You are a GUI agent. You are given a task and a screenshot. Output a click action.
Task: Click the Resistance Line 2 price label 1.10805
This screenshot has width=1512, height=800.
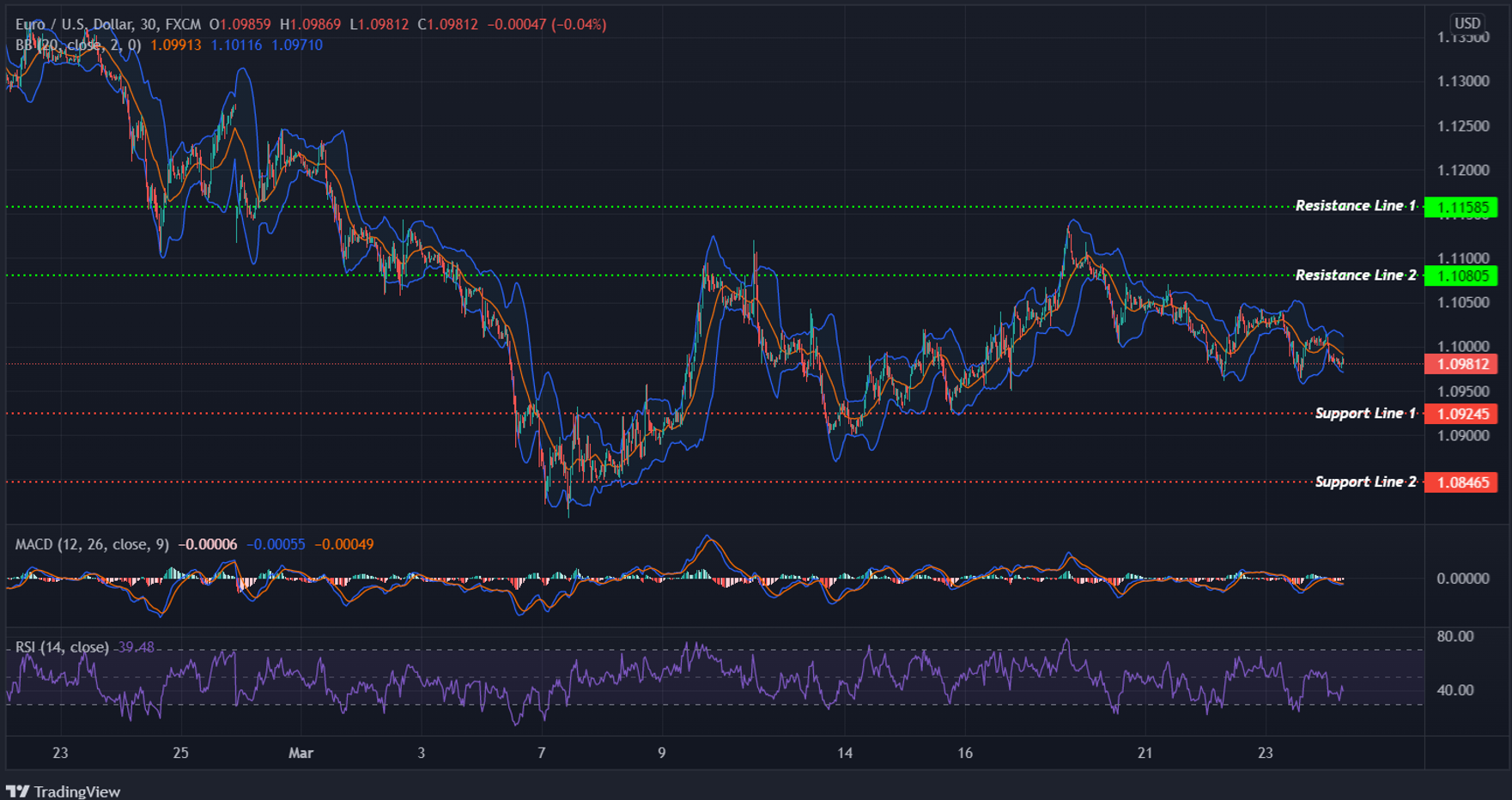coord(1461,276)
